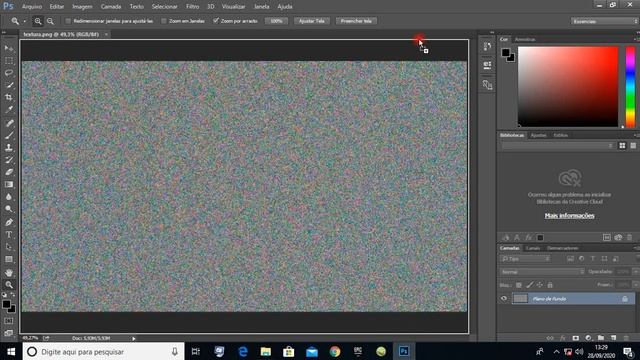
Task: Select the Gradient tool
Action: (x=9, y=184)
